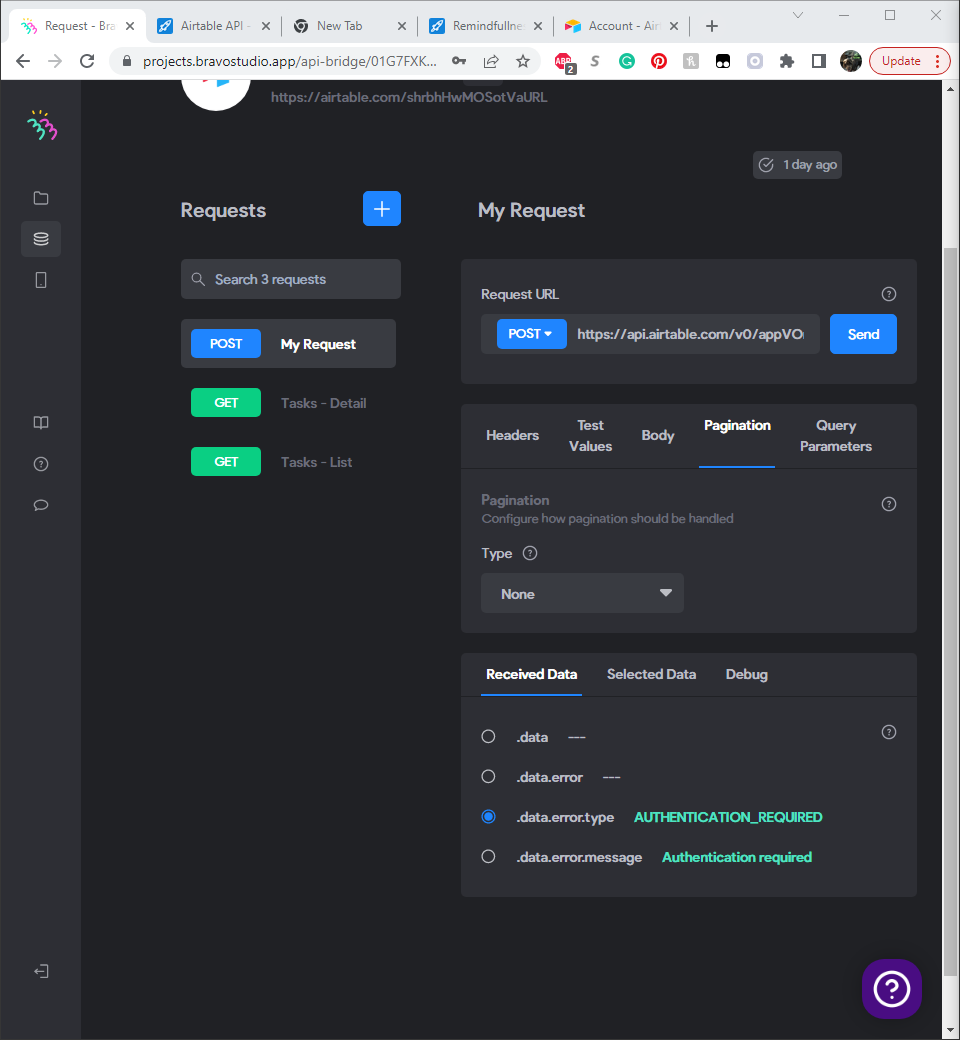This screenshot has height=1040, width=960.
Task: Open the documentation book icon
Action: coord(41,423)
